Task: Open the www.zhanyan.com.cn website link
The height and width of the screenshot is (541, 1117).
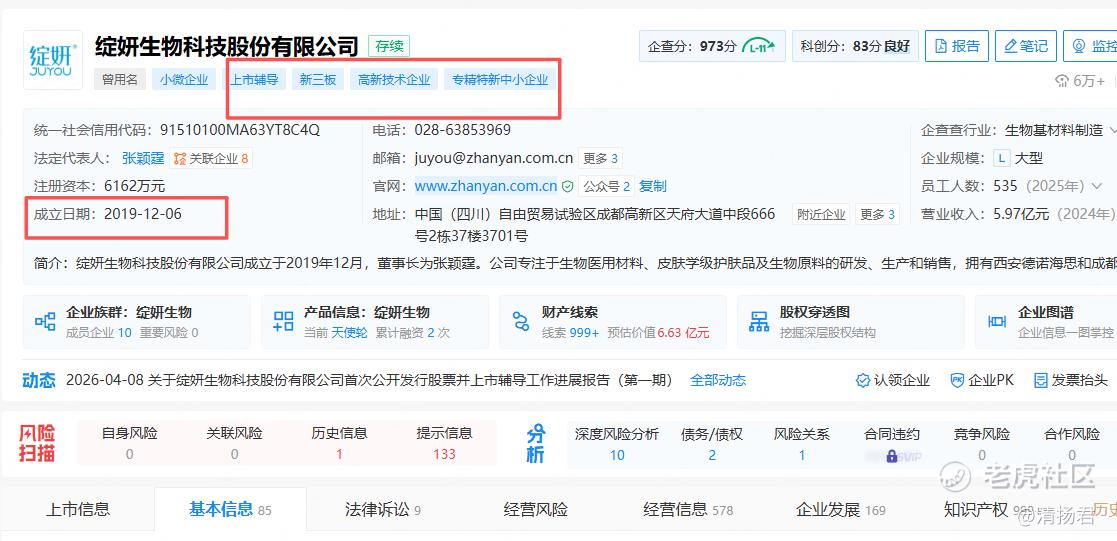Action: coord(486,186)
